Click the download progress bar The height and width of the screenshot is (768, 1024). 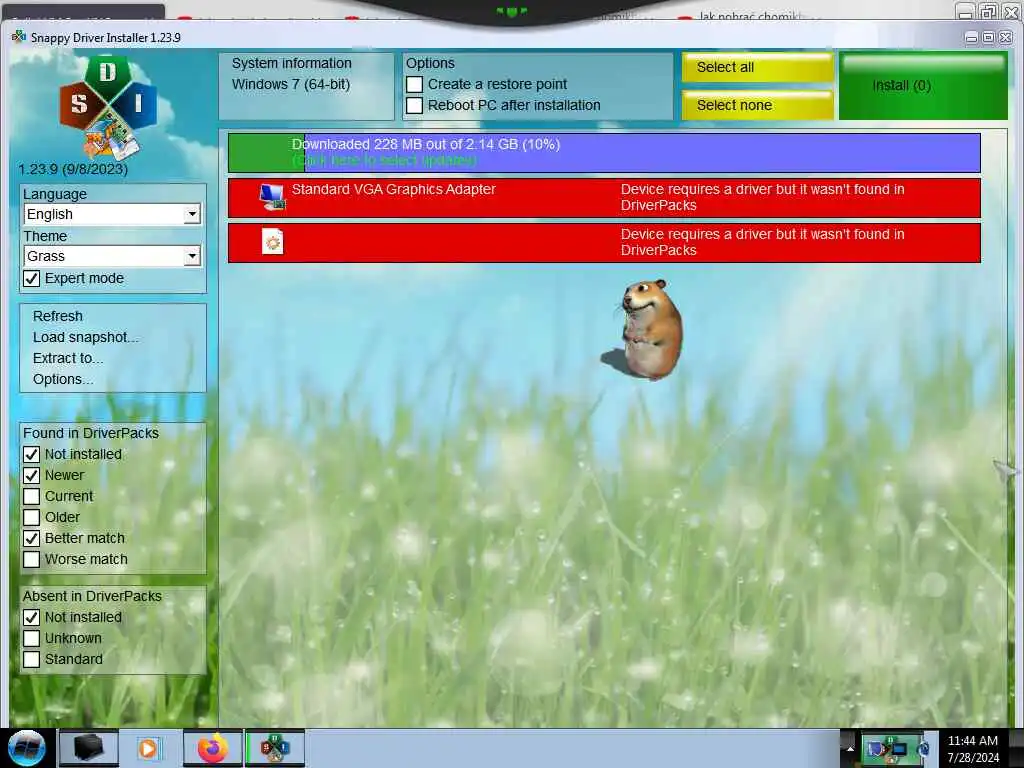[604, 153]
